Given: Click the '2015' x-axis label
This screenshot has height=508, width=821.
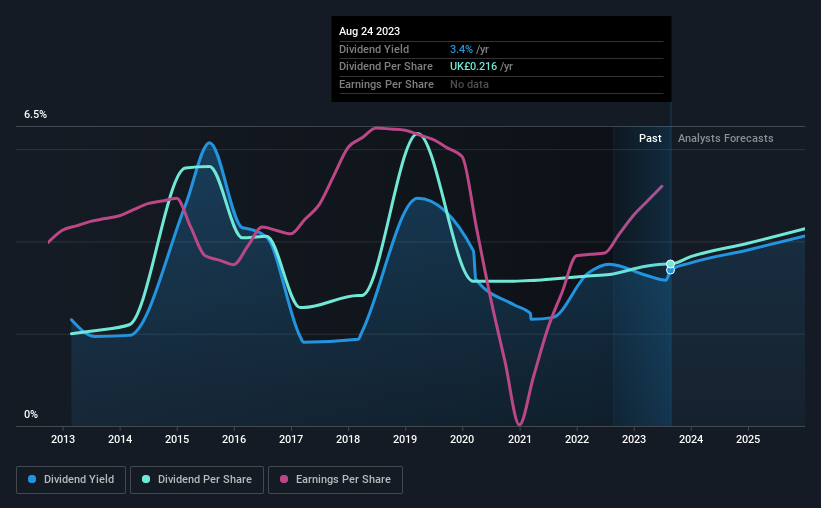Looking at the screenshot, I should click(177, 439).
